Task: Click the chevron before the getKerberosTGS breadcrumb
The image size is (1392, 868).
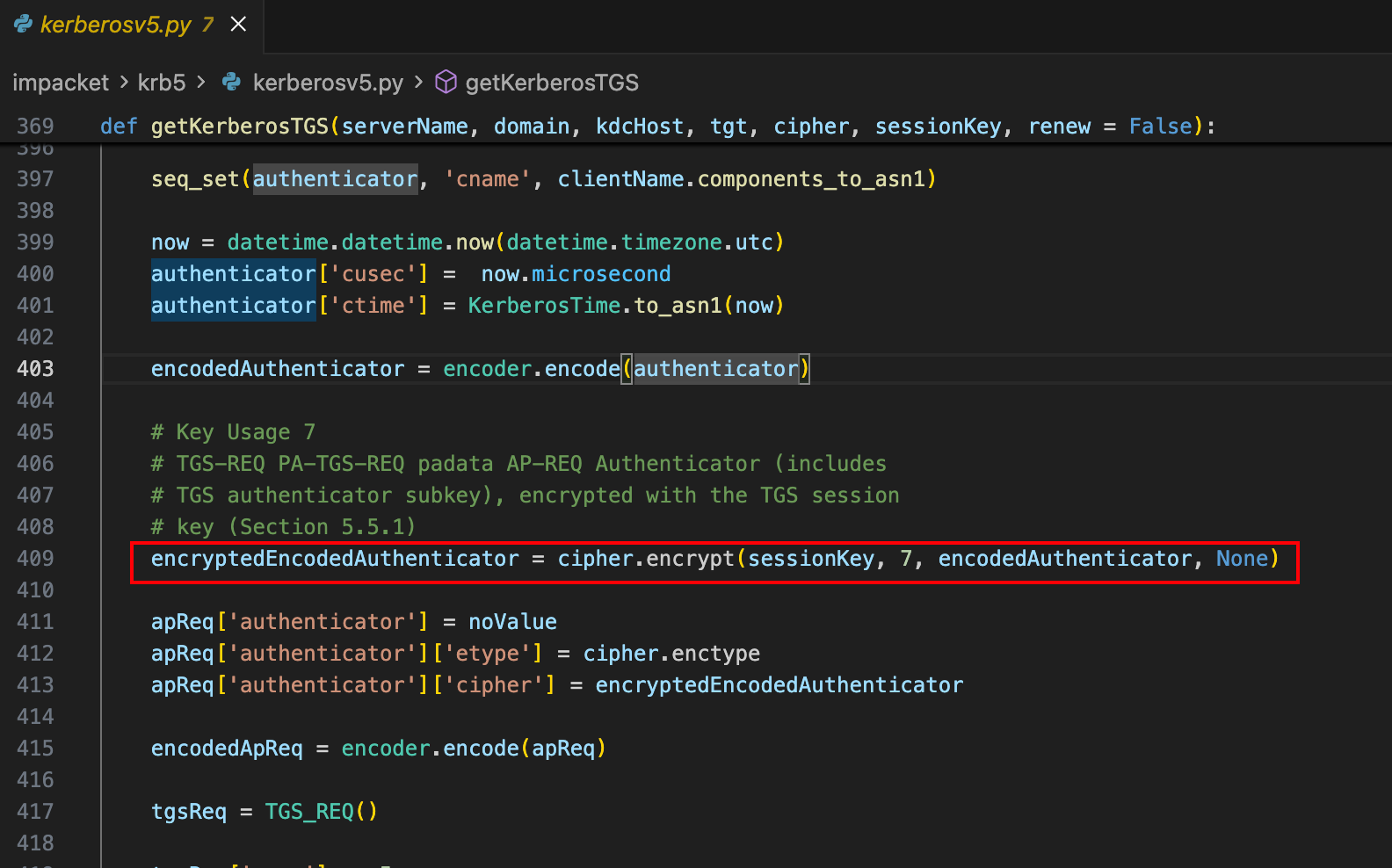Action: tap(418, 83)
